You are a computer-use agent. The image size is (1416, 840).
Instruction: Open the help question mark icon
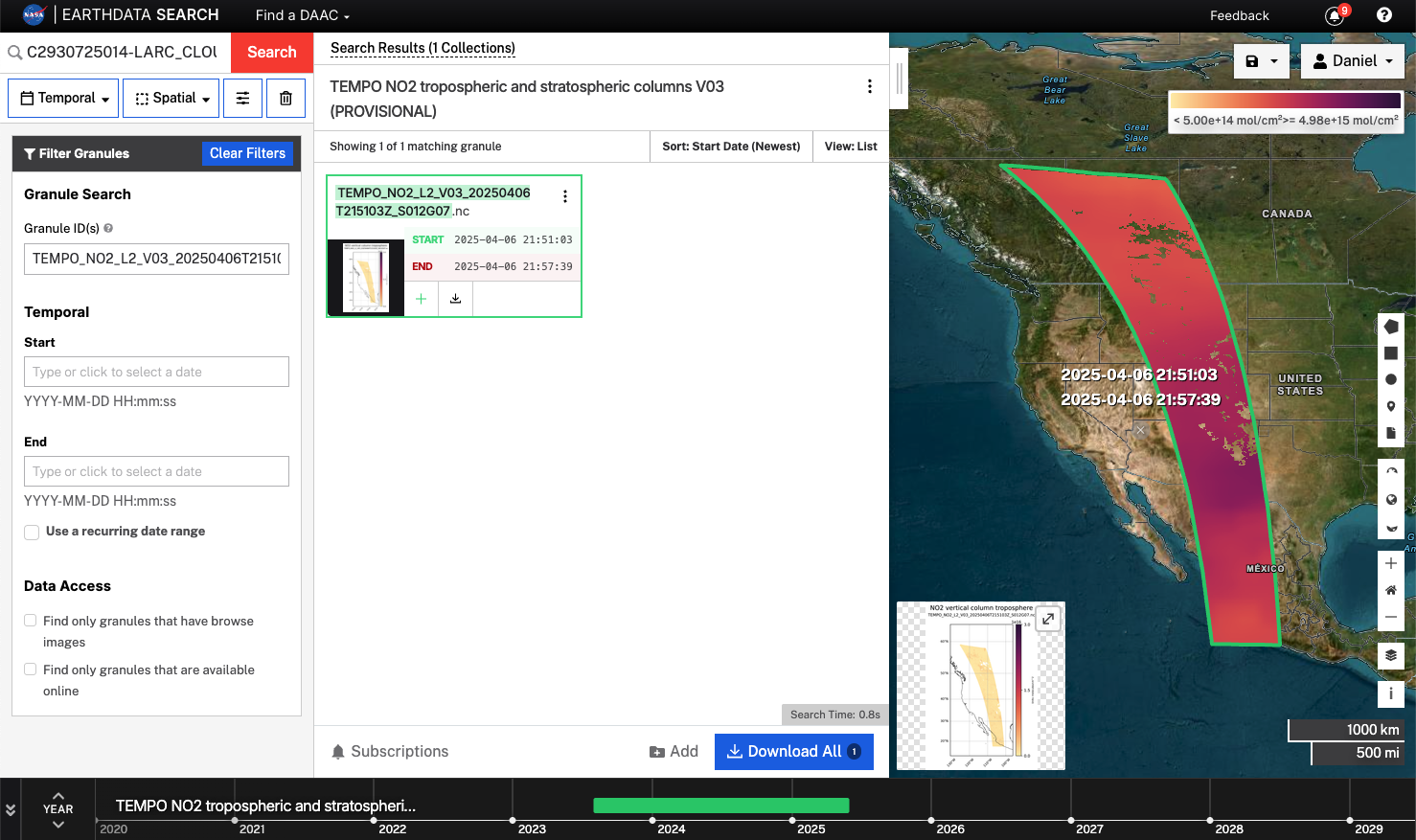pos(1384,14)
